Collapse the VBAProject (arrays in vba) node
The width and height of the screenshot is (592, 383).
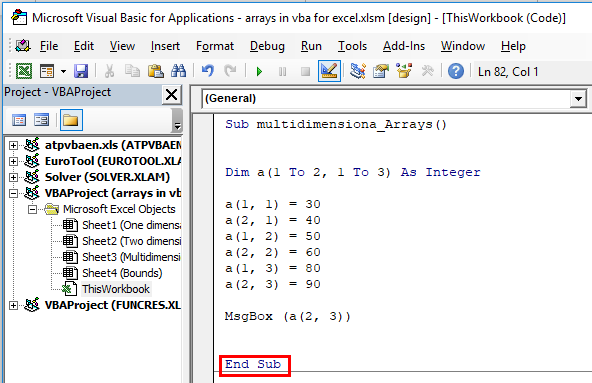click(x=13, y=193)
